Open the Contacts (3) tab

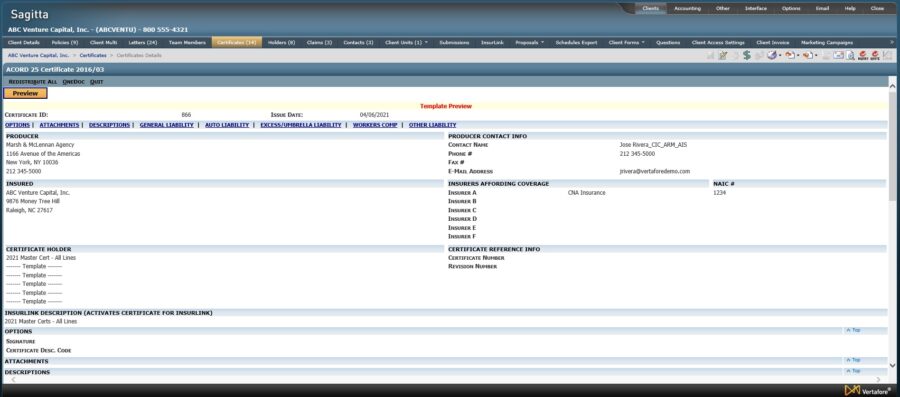coord(358,42)
